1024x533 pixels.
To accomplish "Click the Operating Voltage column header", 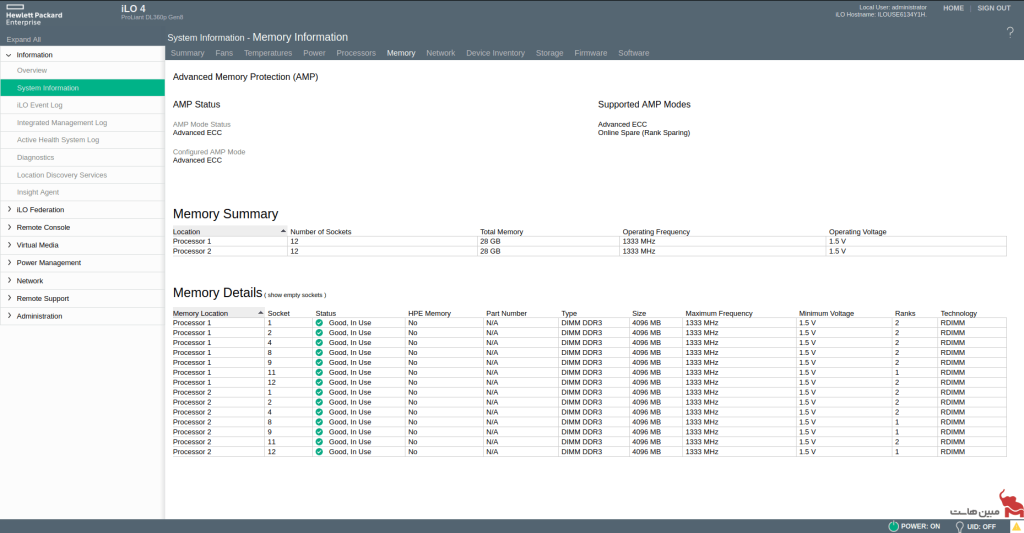I will tap(857, 231).
